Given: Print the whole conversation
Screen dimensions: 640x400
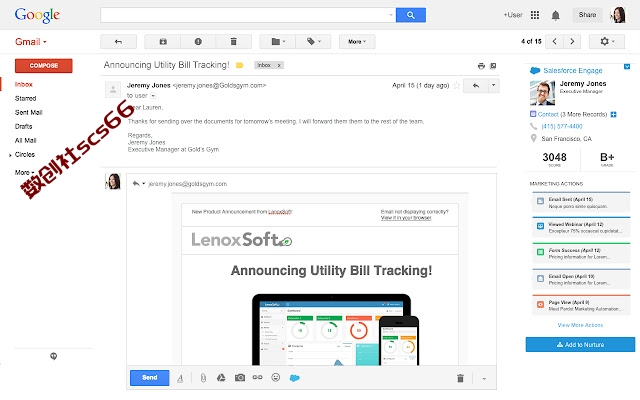Looking at the screenshot, I should tap(481, 66).
